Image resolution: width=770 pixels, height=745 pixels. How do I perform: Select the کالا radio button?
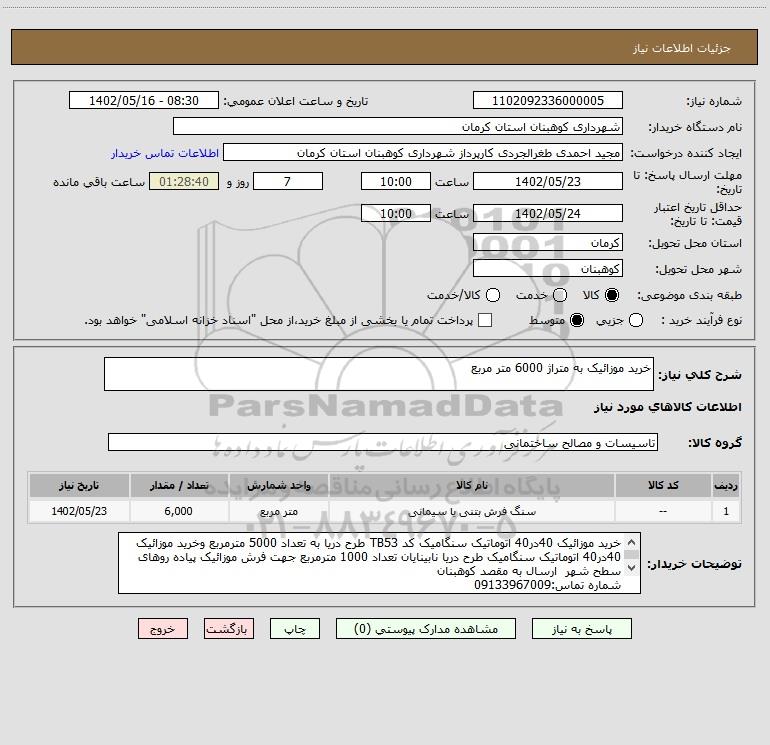612,295
